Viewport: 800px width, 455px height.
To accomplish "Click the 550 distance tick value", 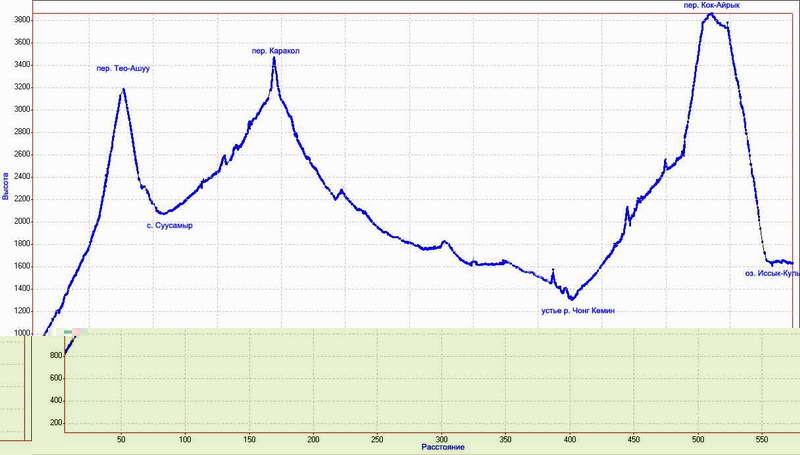I will (761, 439).
